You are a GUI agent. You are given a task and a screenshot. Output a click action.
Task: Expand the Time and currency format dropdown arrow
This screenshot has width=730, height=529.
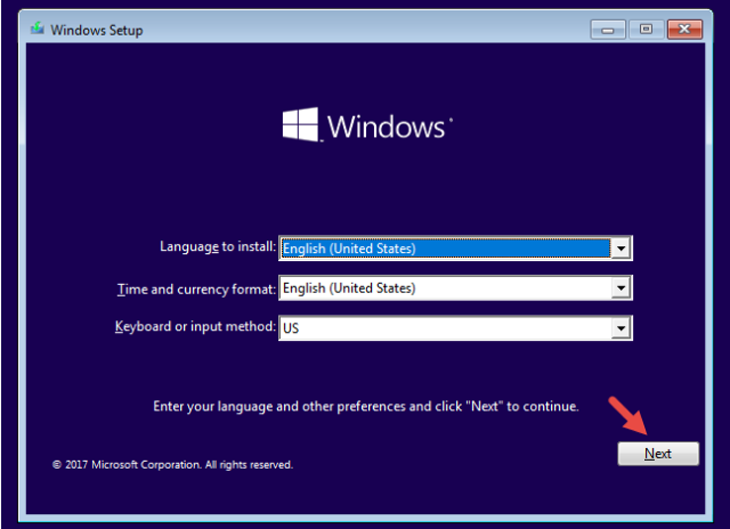click(621, 288)
